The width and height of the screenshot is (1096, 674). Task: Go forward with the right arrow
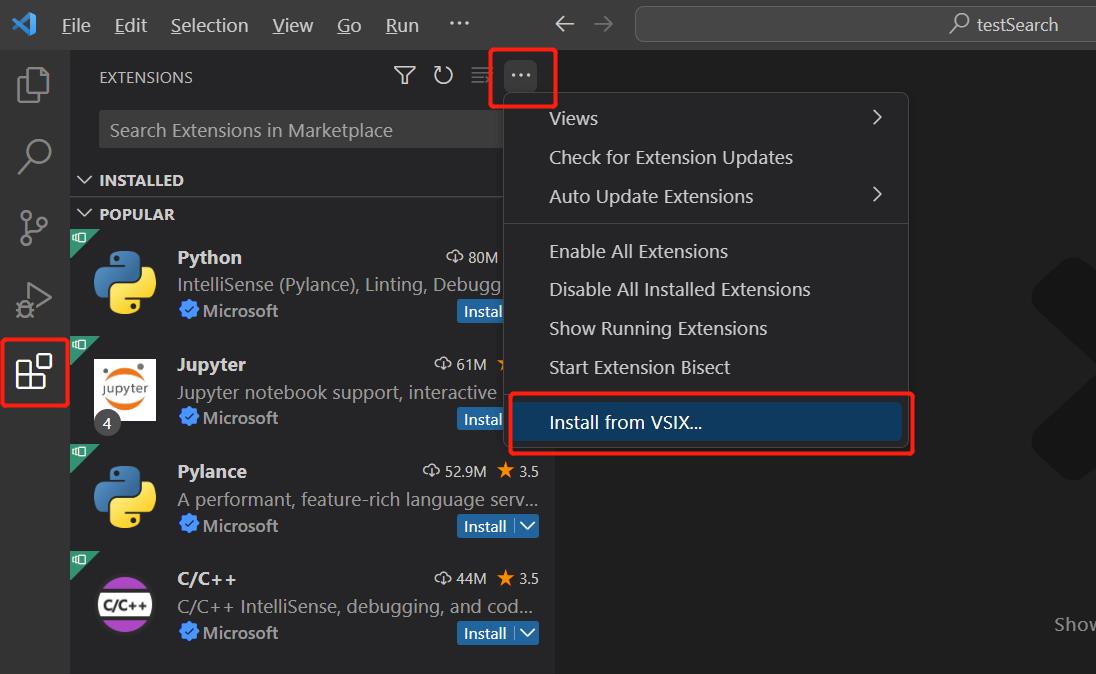pos(603,24)
